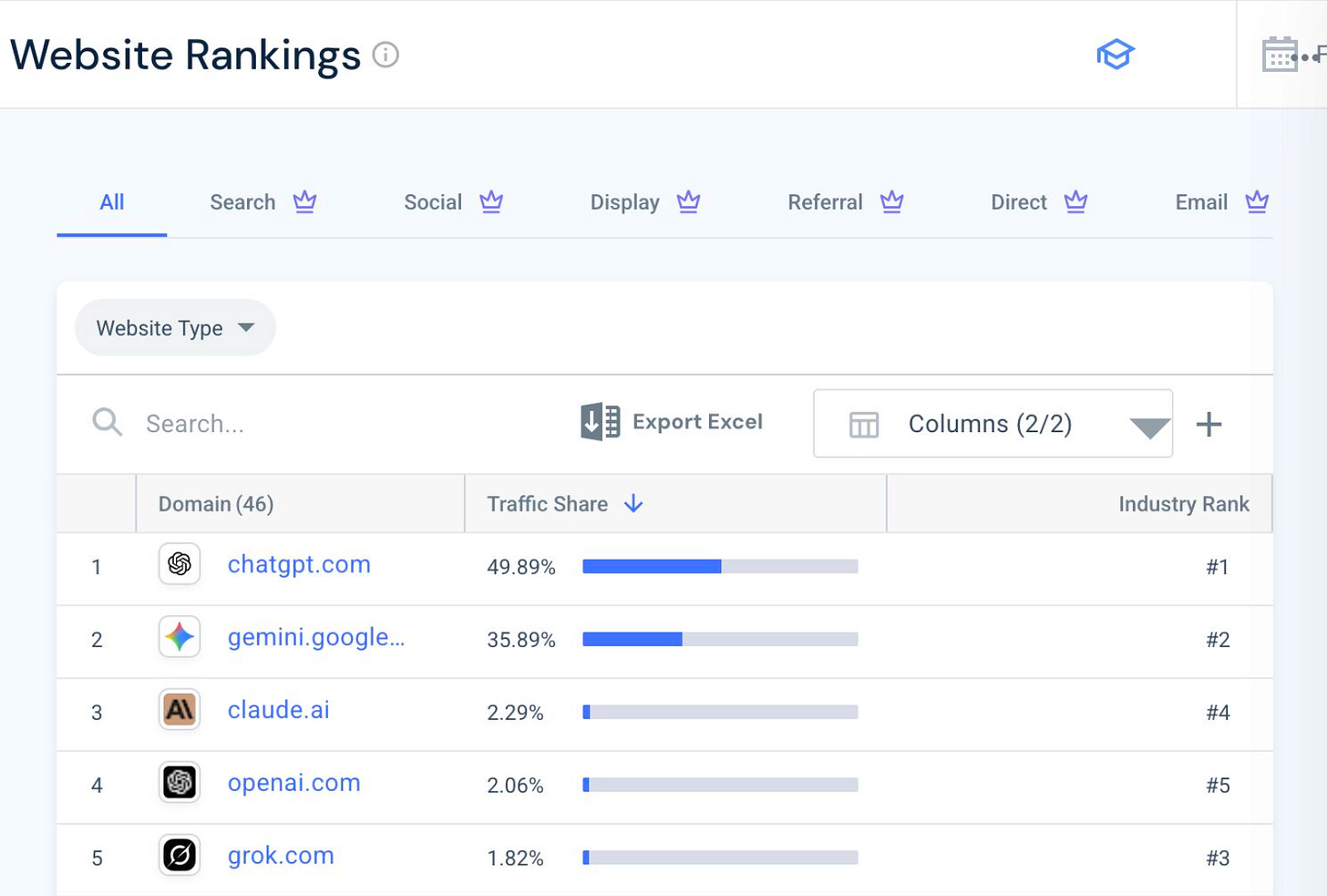
Task: Click the #5 industry rank cell
Action: [1218, 786]
